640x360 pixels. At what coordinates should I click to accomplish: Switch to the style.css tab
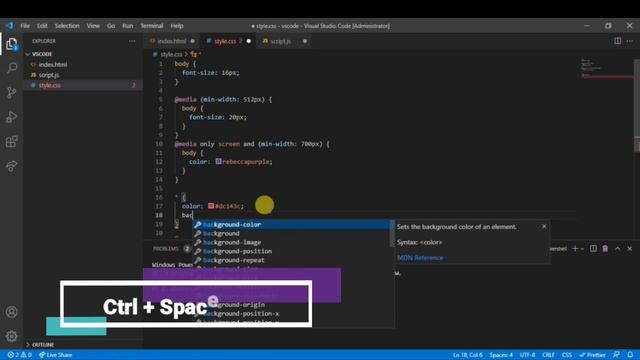[x=227, y=41]
